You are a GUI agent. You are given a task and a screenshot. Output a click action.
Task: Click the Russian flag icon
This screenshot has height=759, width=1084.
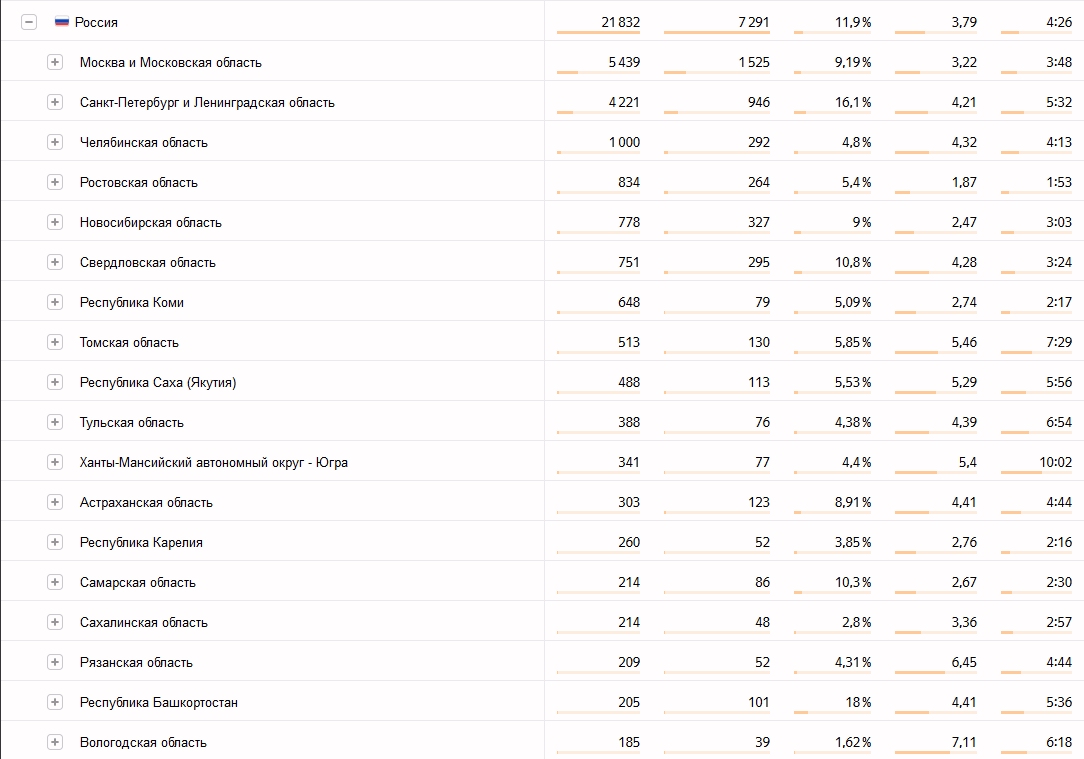[x=62, y=21]
